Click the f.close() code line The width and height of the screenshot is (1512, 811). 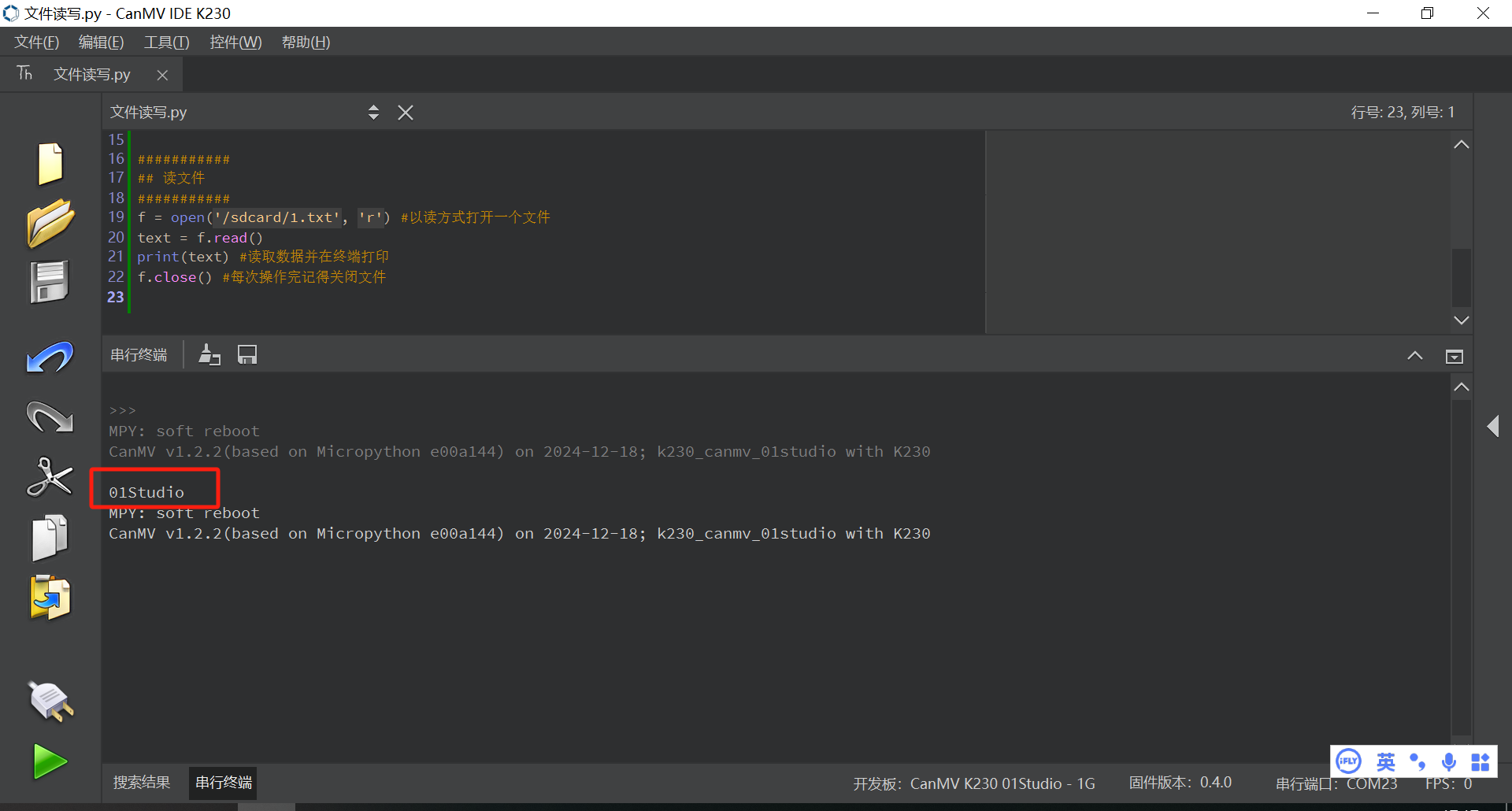[261, 277]
